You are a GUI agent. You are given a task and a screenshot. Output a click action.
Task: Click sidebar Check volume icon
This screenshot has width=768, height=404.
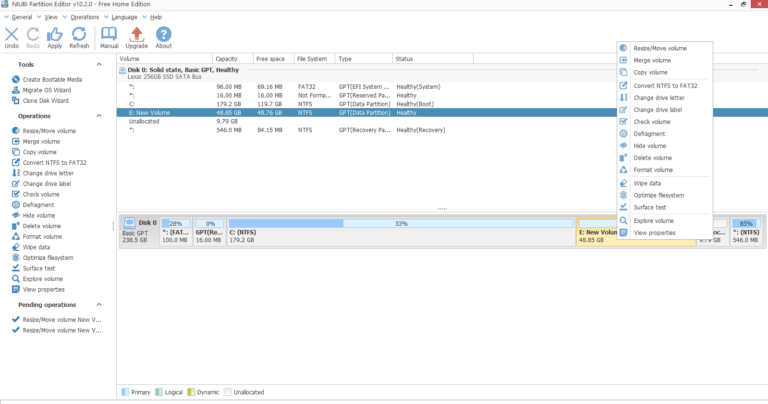(x=16, y=194)
